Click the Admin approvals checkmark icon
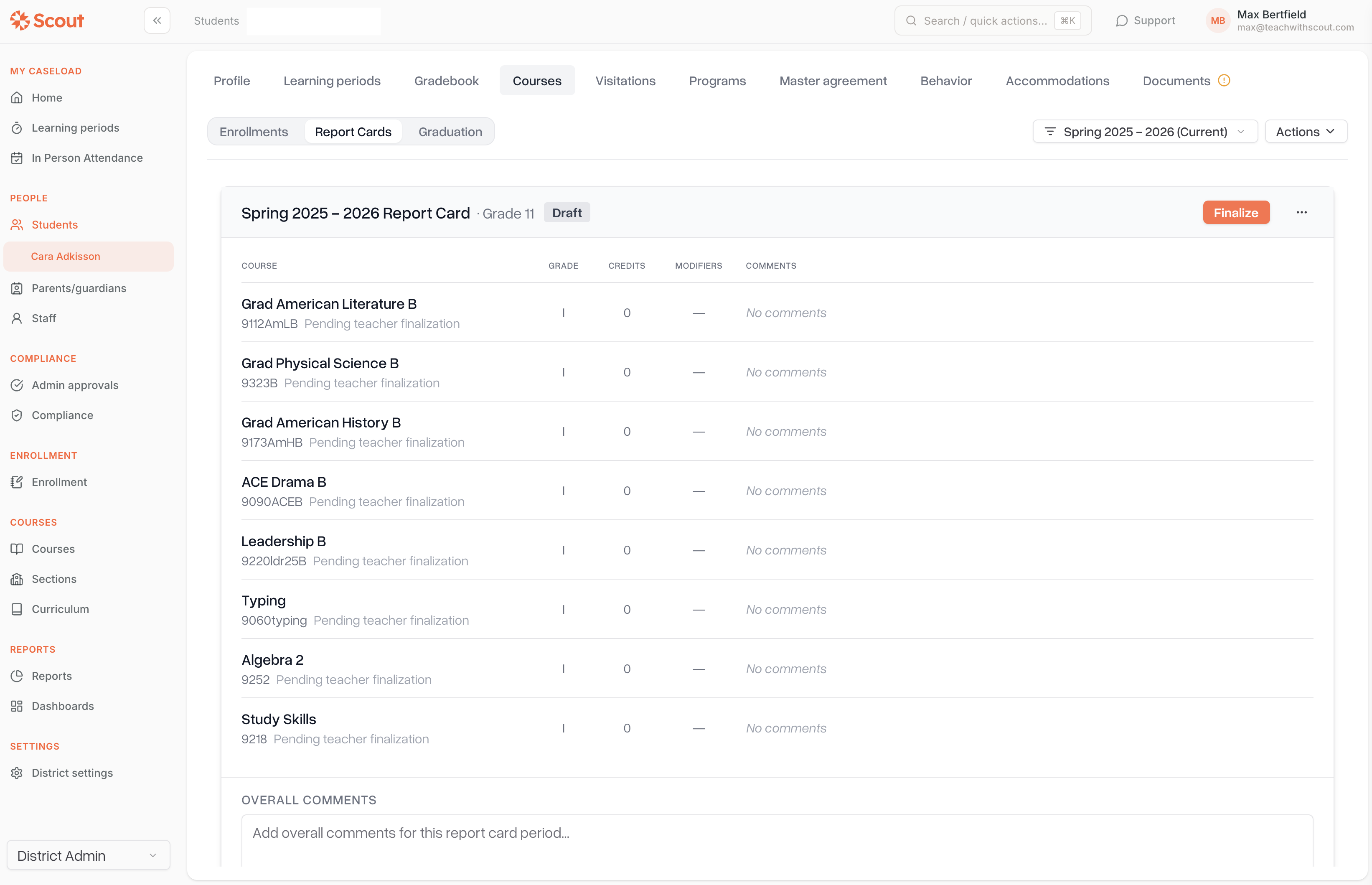This screenshot has height=885, width=1372. [x=17, y=385]
